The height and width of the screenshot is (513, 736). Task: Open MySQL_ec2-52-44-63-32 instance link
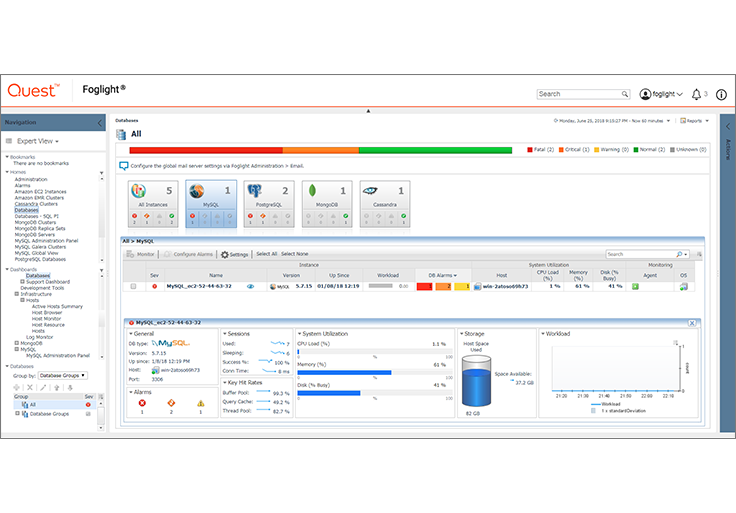pyautogui.click(x=199, y=286)
